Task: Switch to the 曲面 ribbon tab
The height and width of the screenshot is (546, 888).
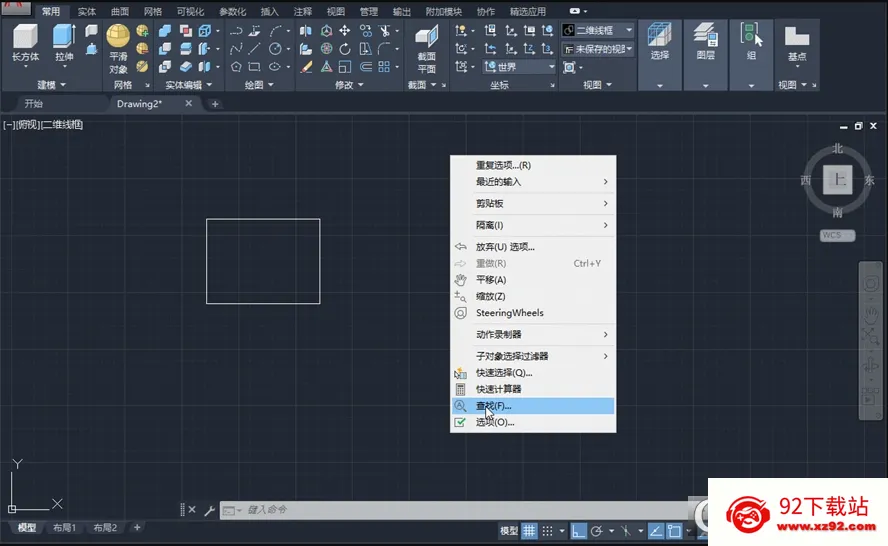Action: tap(119, 11)
